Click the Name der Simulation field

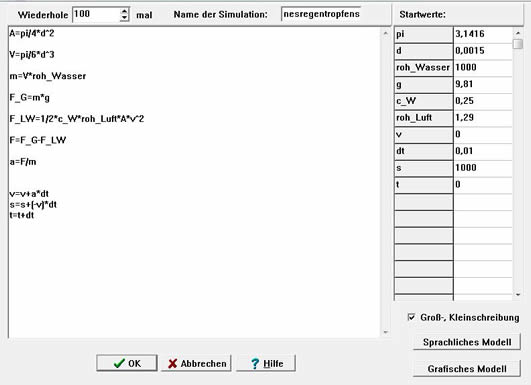pos(321,14)
